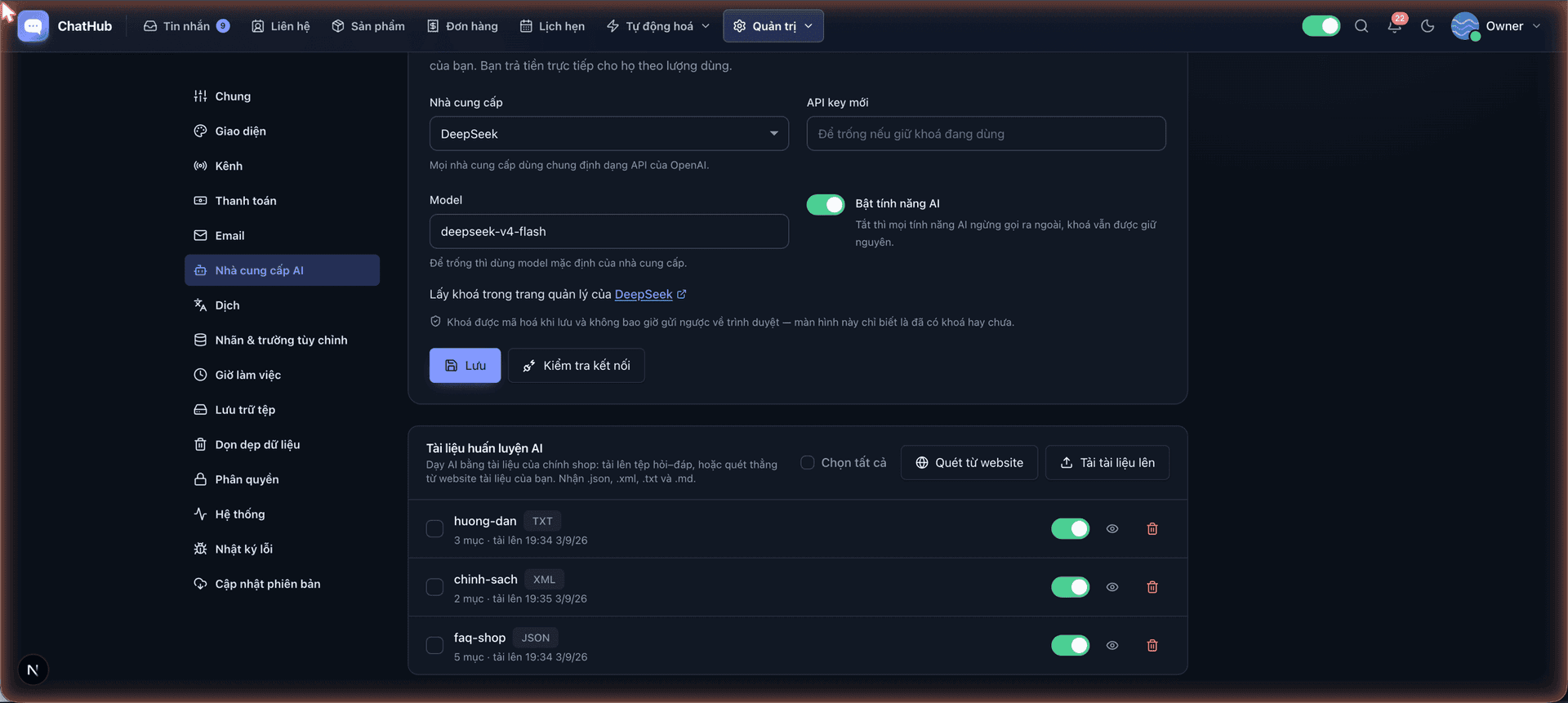The height and width of the screenshot is (703, 1568).
Task: Click Quét từ website button
Action: pos(969,463)
